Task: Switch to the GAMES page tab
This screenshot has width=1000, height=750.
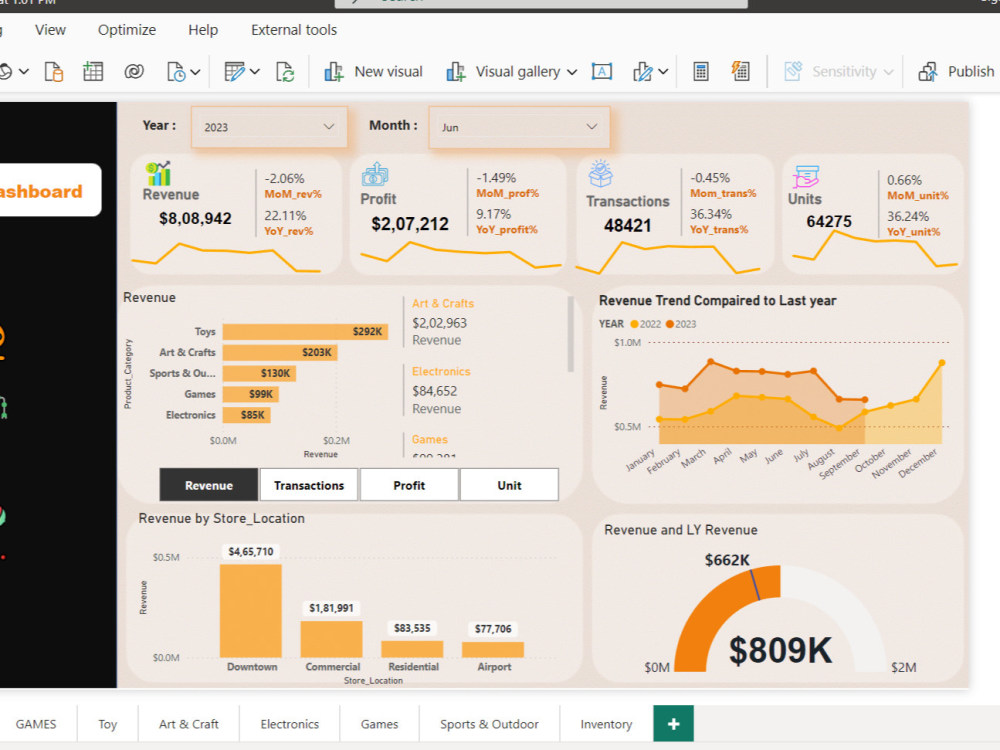Action: pyautogui.click(x=36, y=724)
